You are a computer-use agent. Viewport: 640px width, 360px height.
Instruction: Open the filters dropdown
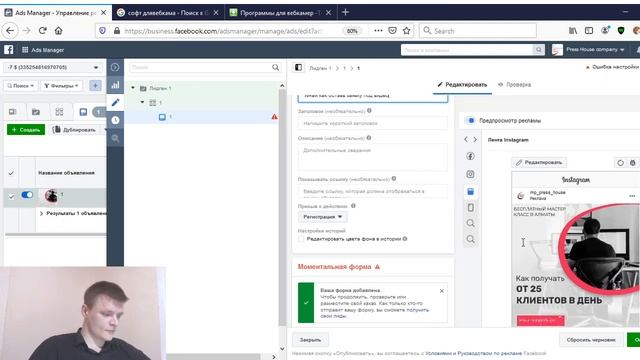coord(61,86)
